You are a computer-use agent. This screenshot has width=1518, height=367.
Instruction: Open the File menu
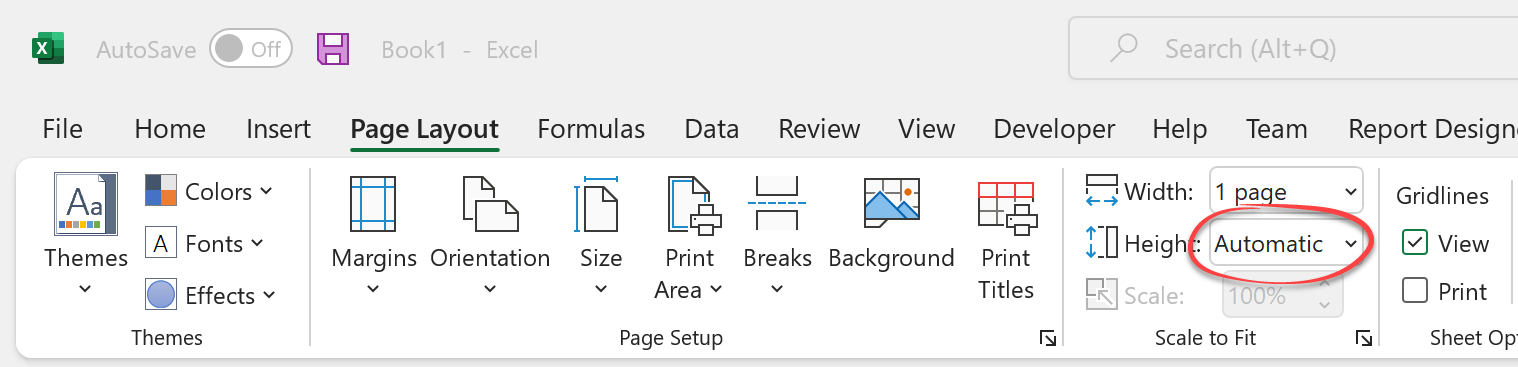tap(62, 129)
